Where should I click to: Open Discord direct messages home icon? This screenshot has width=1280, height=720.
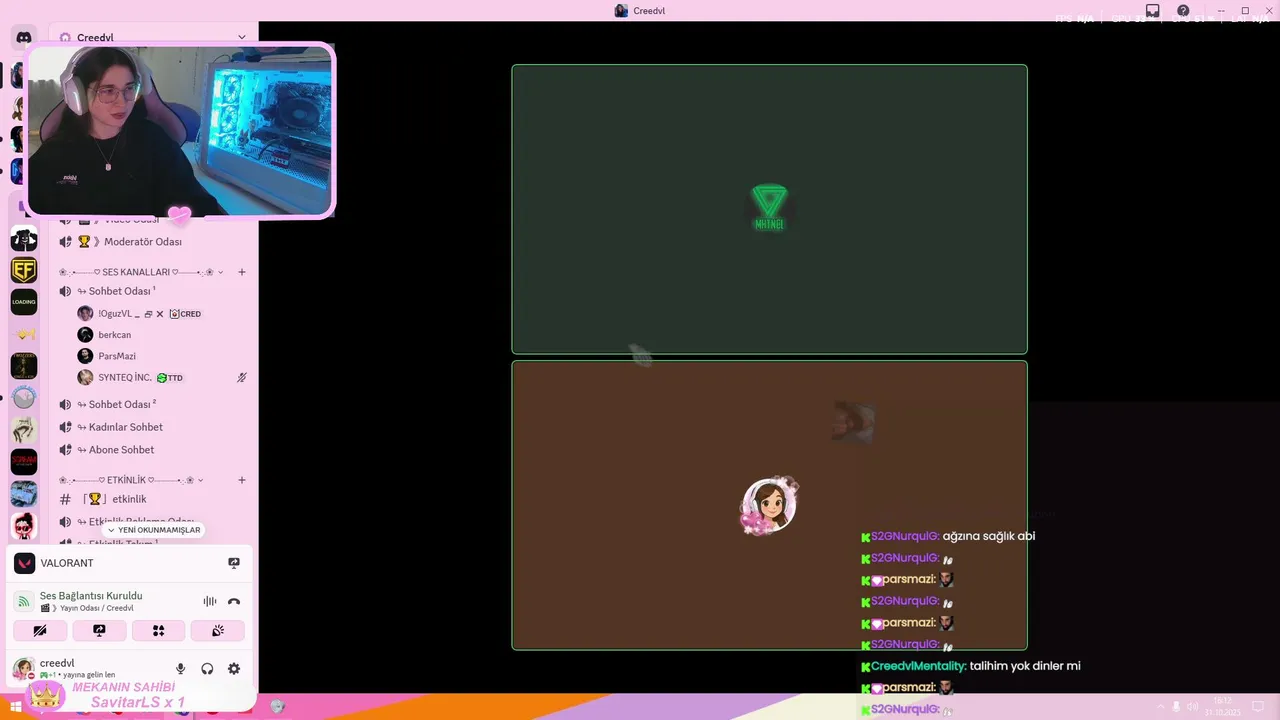click(x=24, y=38)
